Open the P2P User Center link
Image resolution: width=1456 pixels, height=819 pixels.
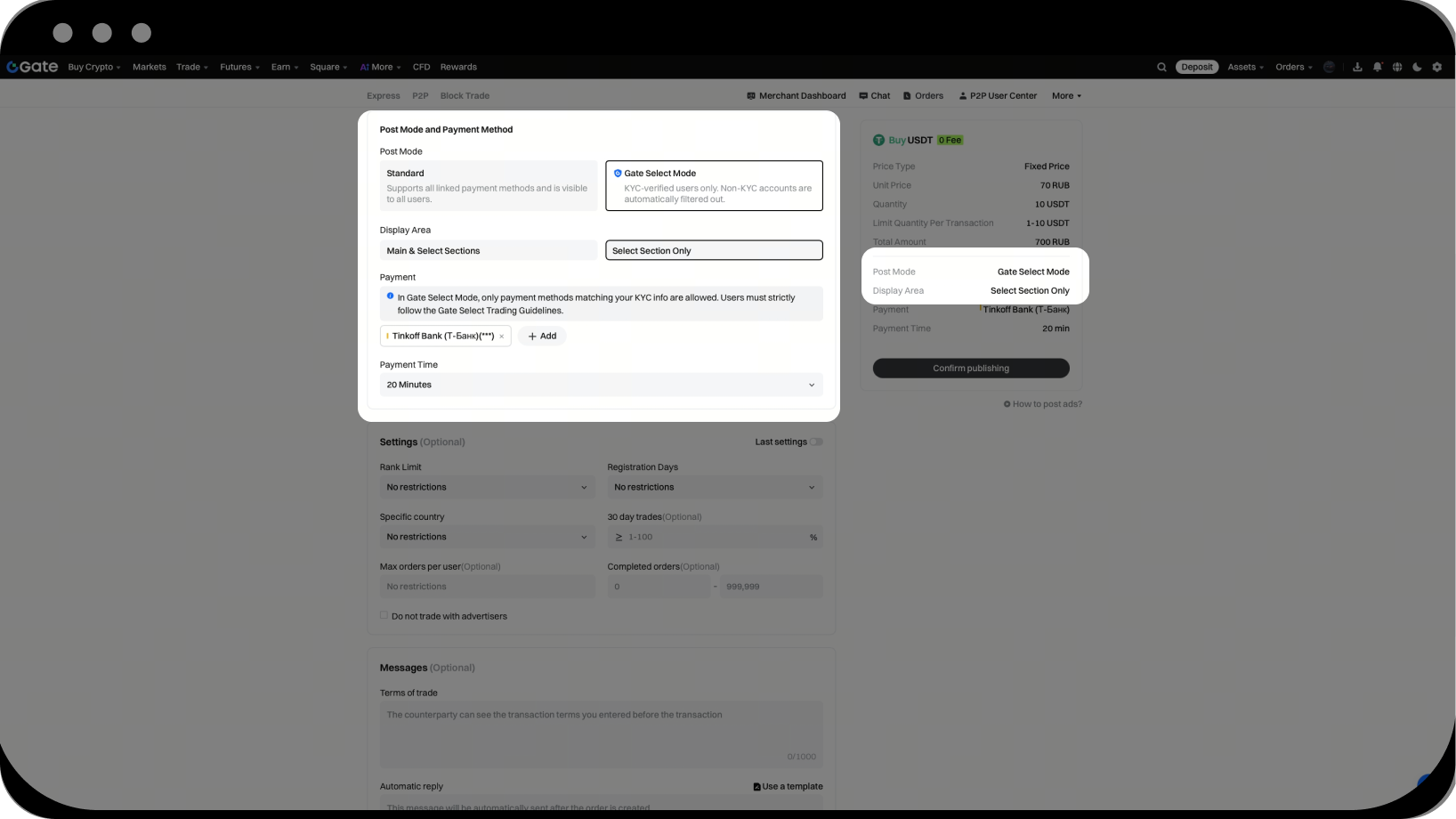pyautogui.click(x=998, y=96)
